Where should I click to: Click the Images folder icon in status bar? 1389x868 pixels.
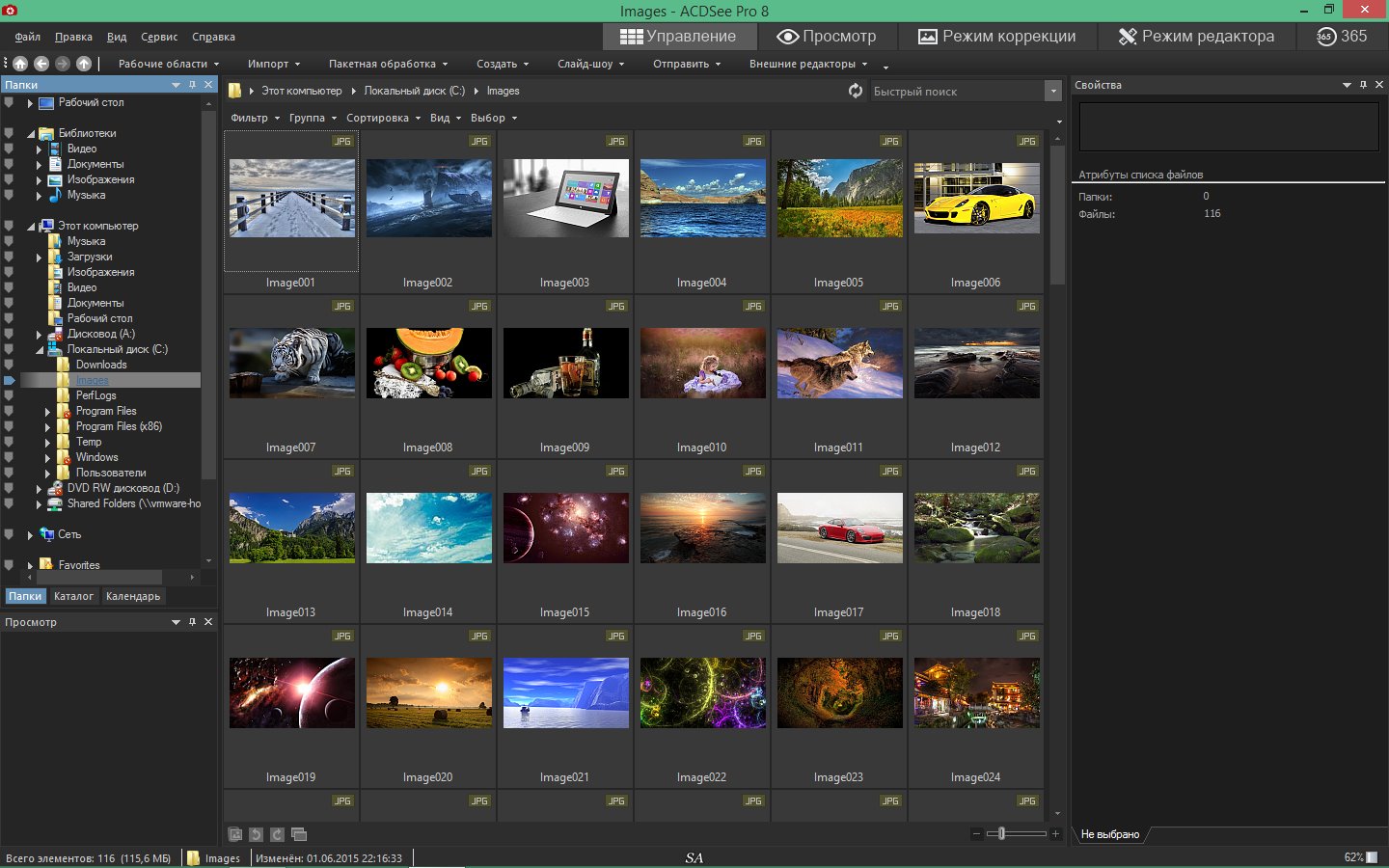(x=193, y=857)
